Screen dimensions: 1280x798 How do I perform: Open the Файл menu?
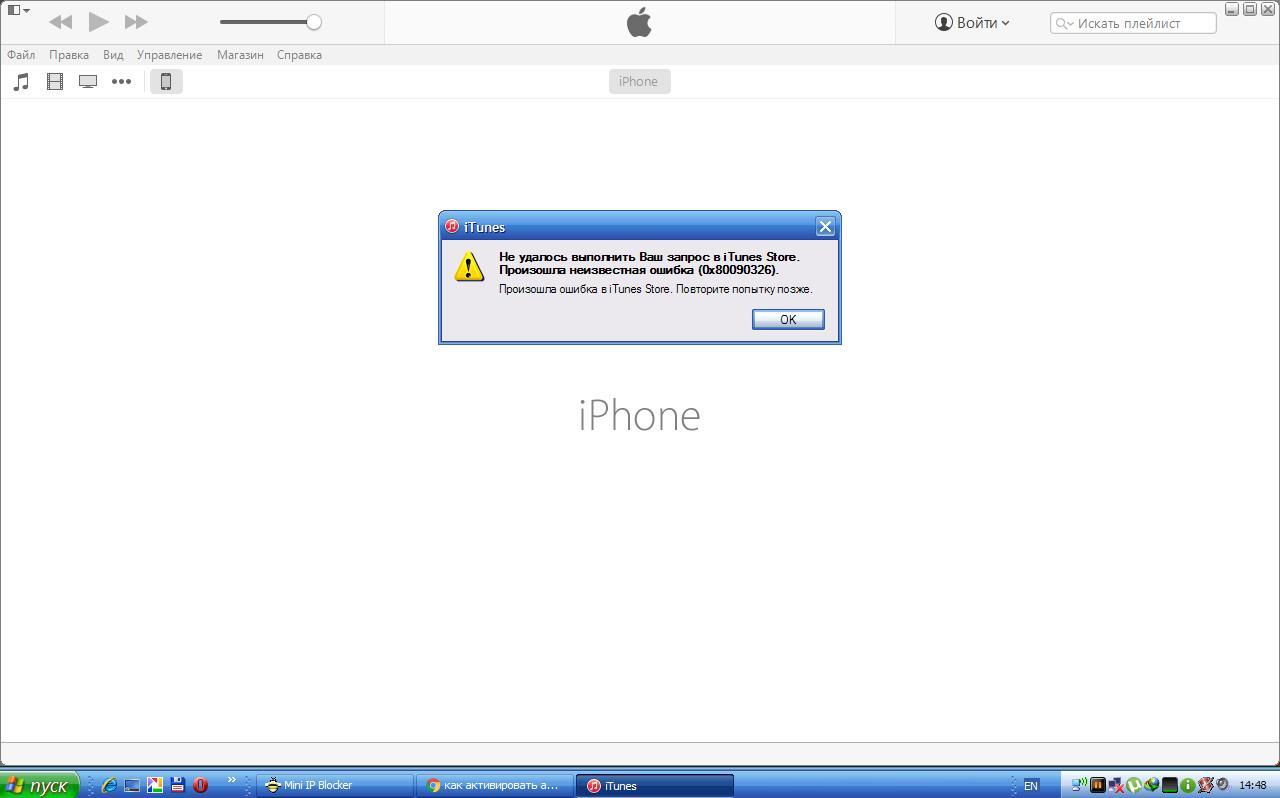[21, 55]
